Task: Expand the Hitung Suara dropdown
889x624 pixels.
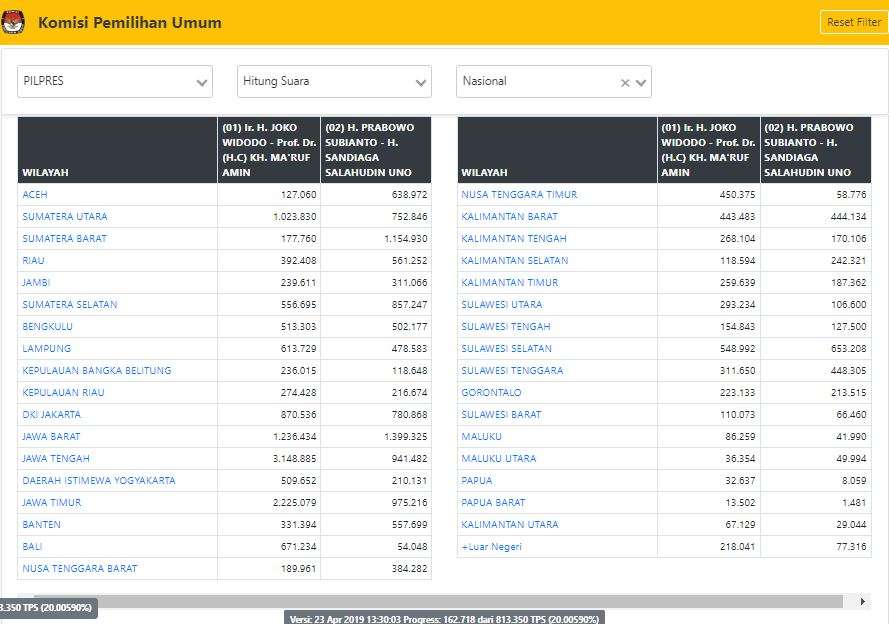Action: (334, 82)
